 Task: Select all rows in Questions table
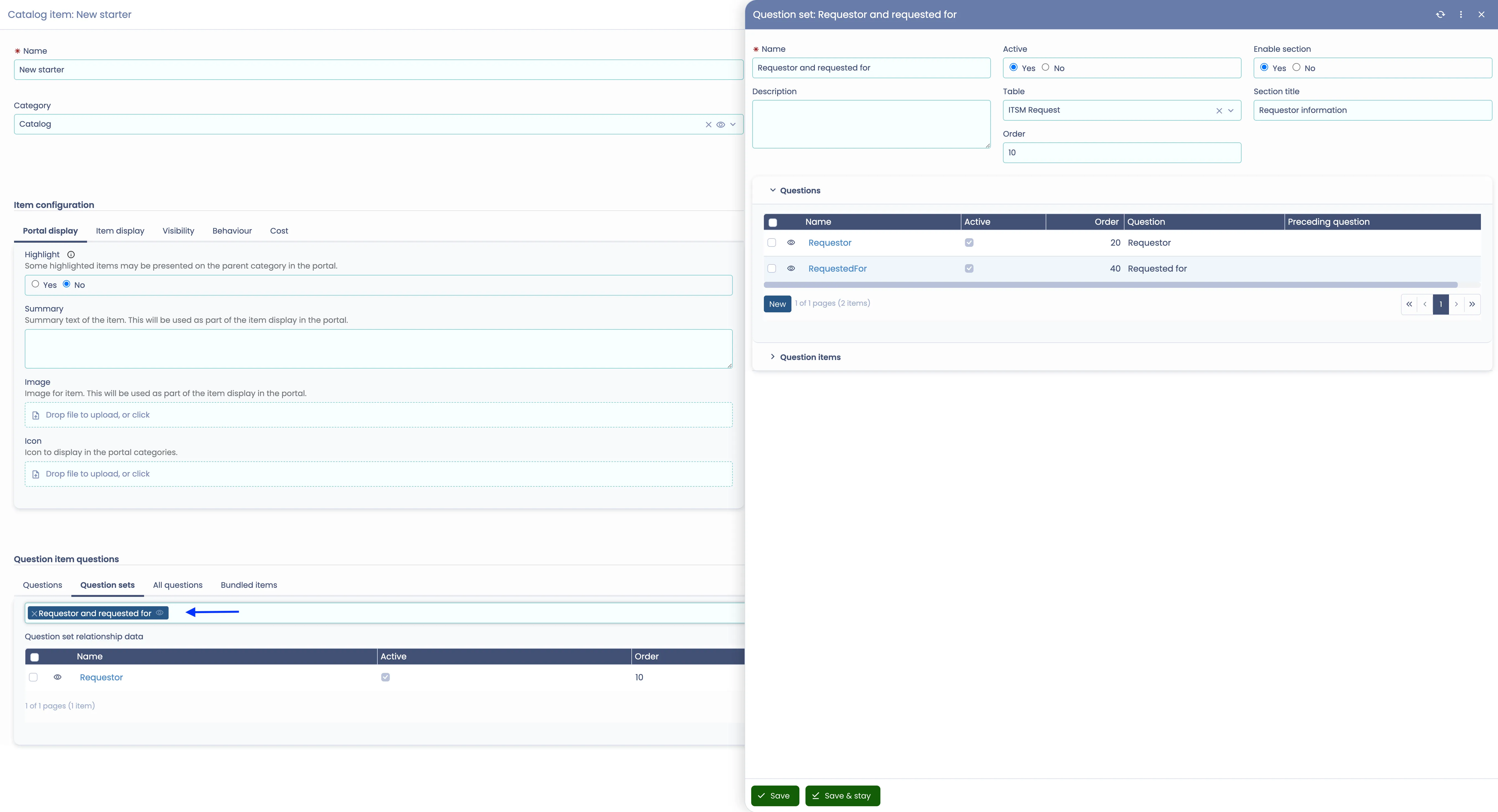click(x=773, y=222)
